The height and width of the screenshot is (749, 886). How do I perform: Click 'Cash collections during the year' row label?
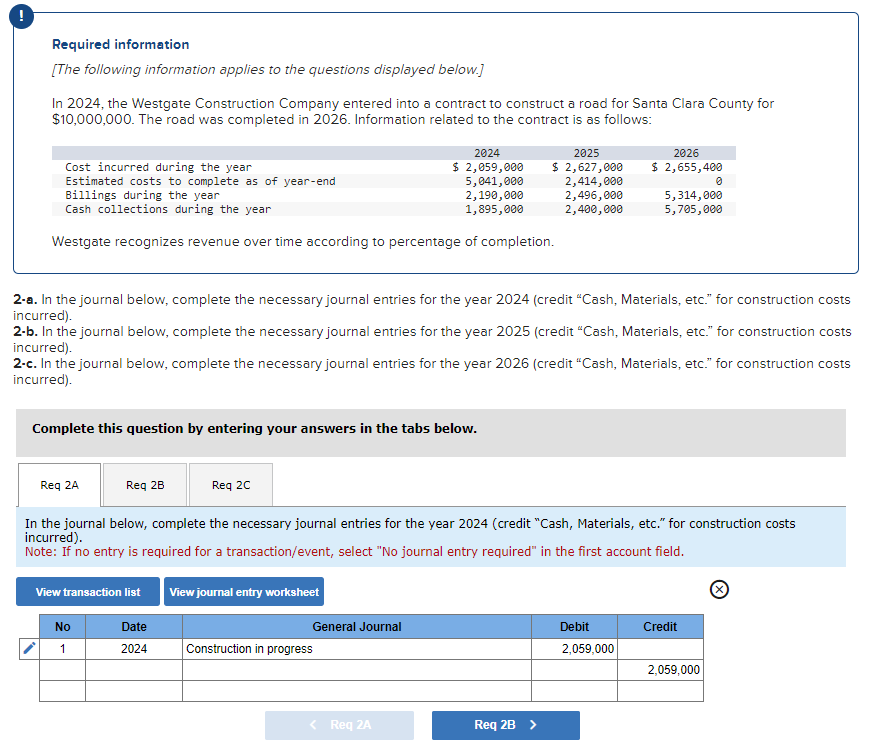(x=168, y=209)
